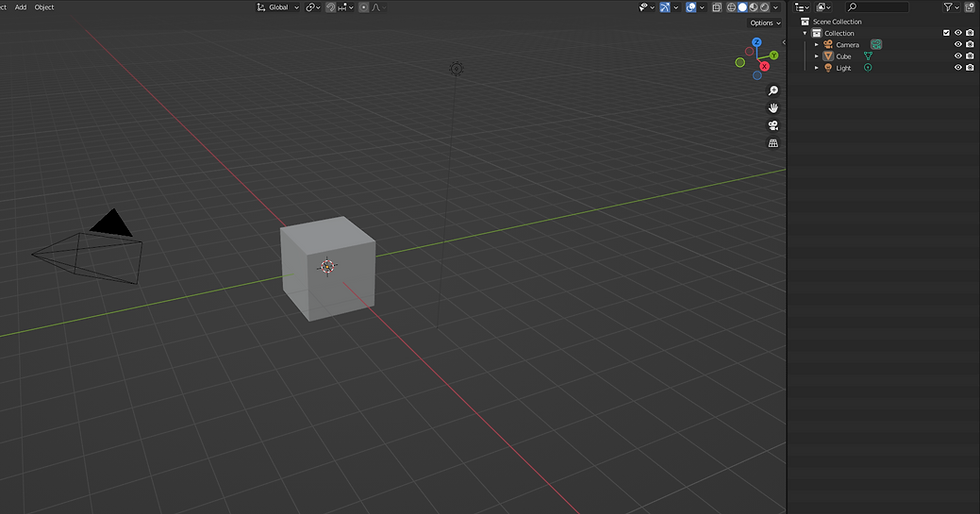Switch to Rendered viewport shading
The height and width of the screenshot is (514, 980).
click(x=764, y=8)
